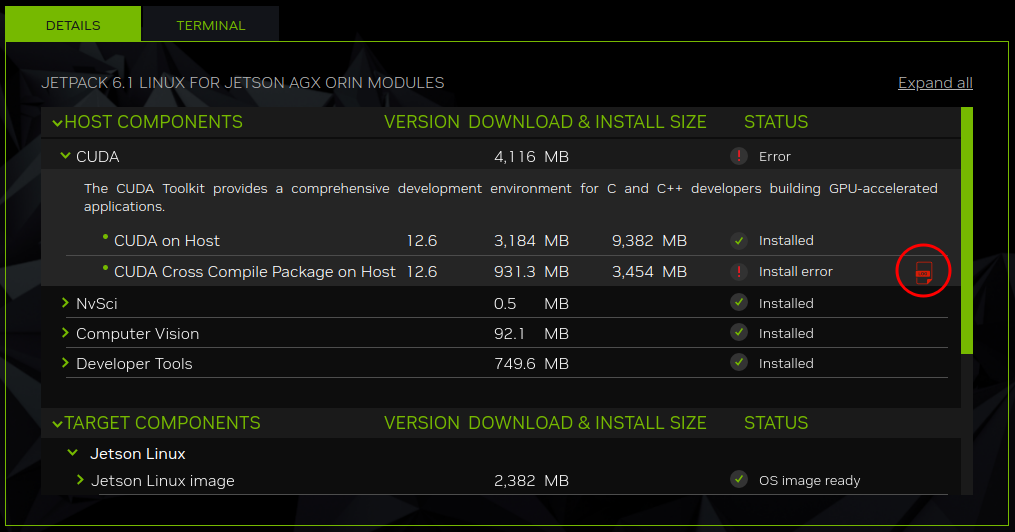Open the error log icon for CUDA Cross Compile
1015x532 pixels.
(923, 271)
